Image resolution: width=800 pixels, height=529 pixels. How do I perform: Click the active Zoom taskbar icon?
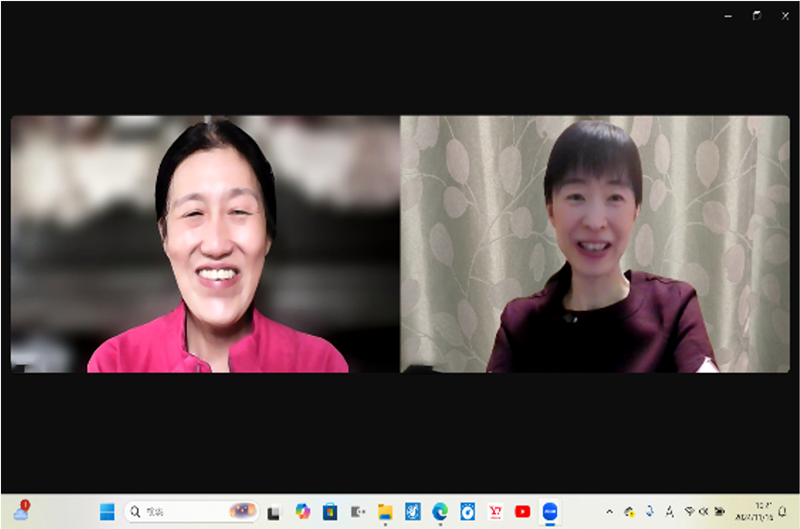coord(549,512)
